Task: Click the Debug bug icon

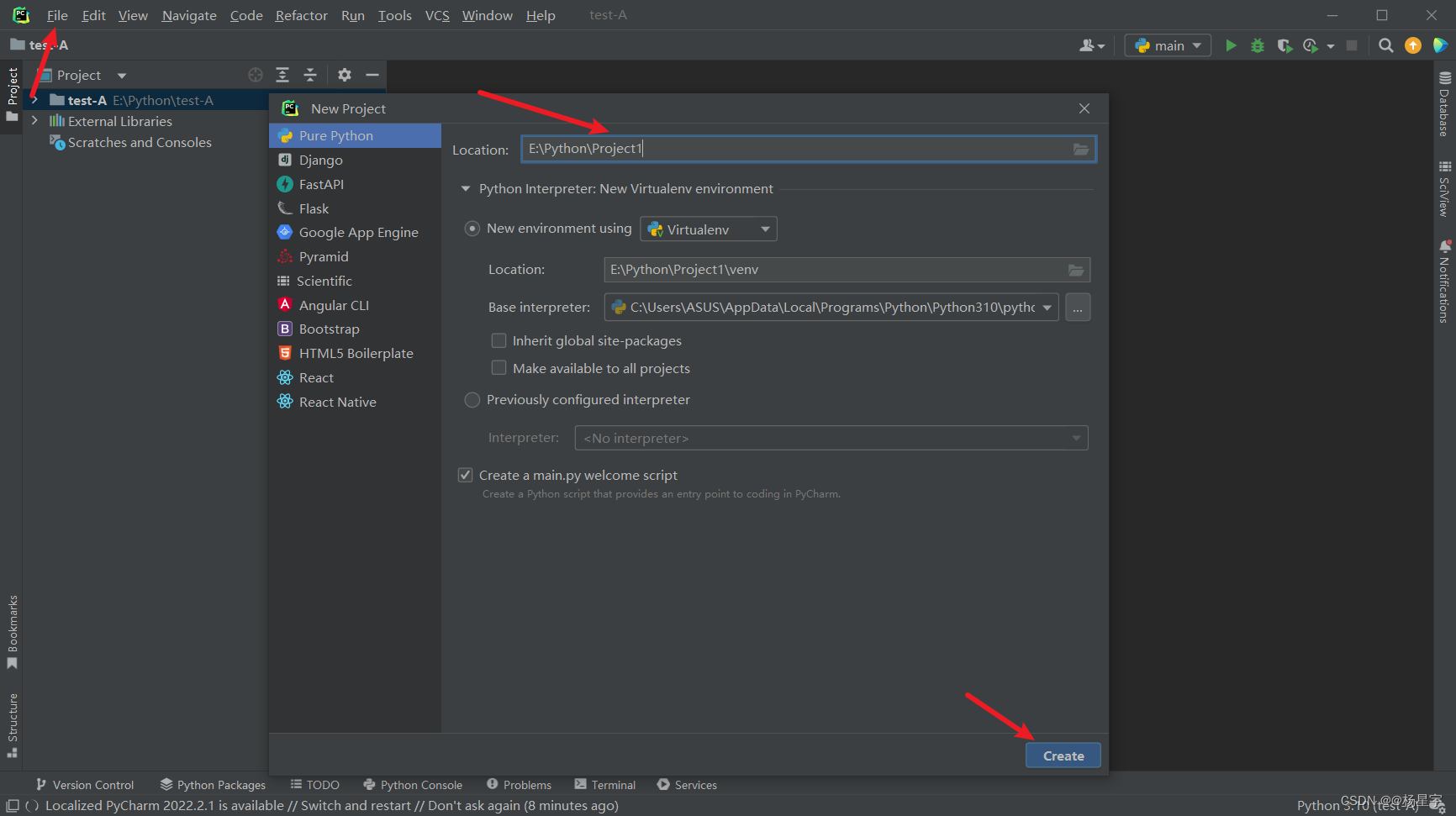Action: pos(1258,45)
